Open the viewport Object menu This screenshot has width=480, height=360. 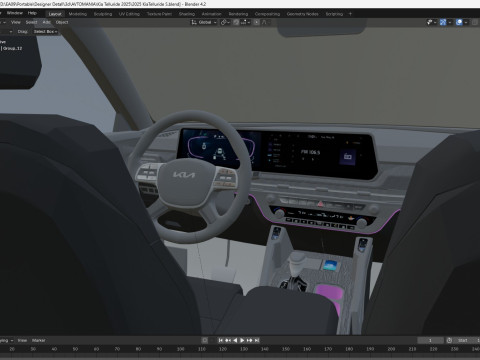click(x=62, y=22)
